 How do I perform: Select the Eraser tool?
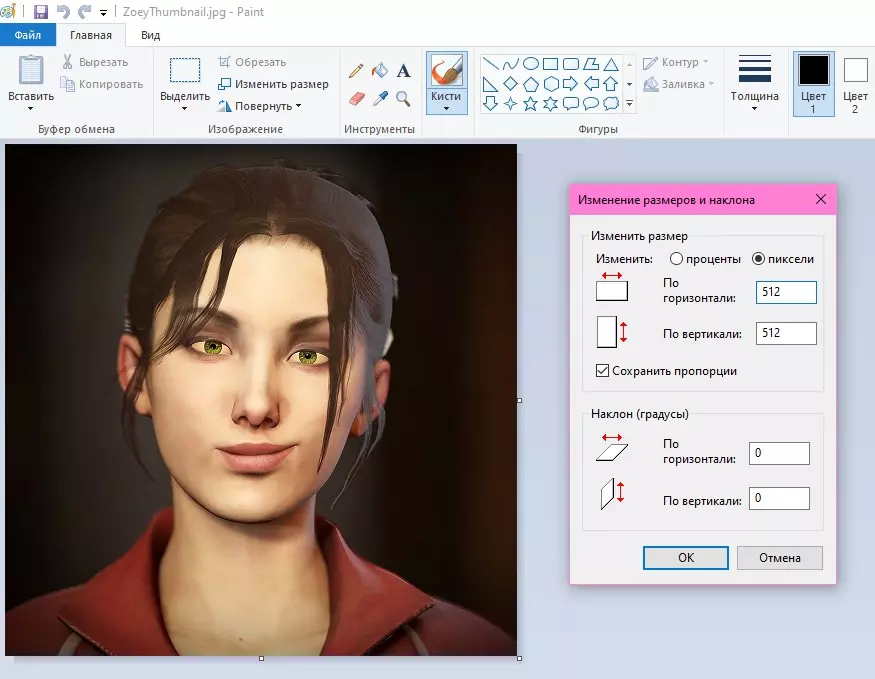click(355, 98)
